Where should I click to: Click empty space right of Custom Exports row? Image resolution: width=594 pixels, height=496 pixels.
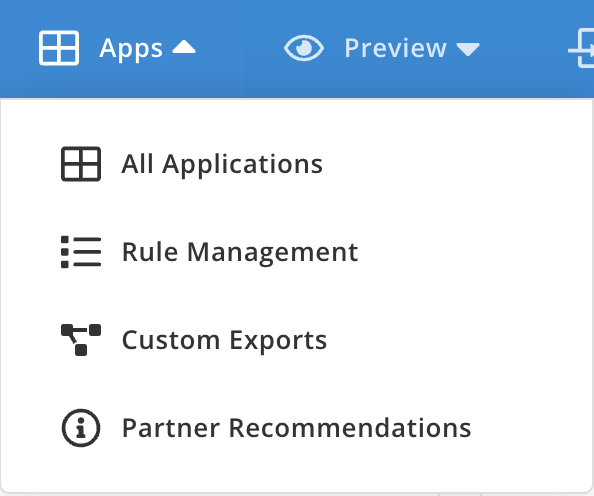[455, 340]
